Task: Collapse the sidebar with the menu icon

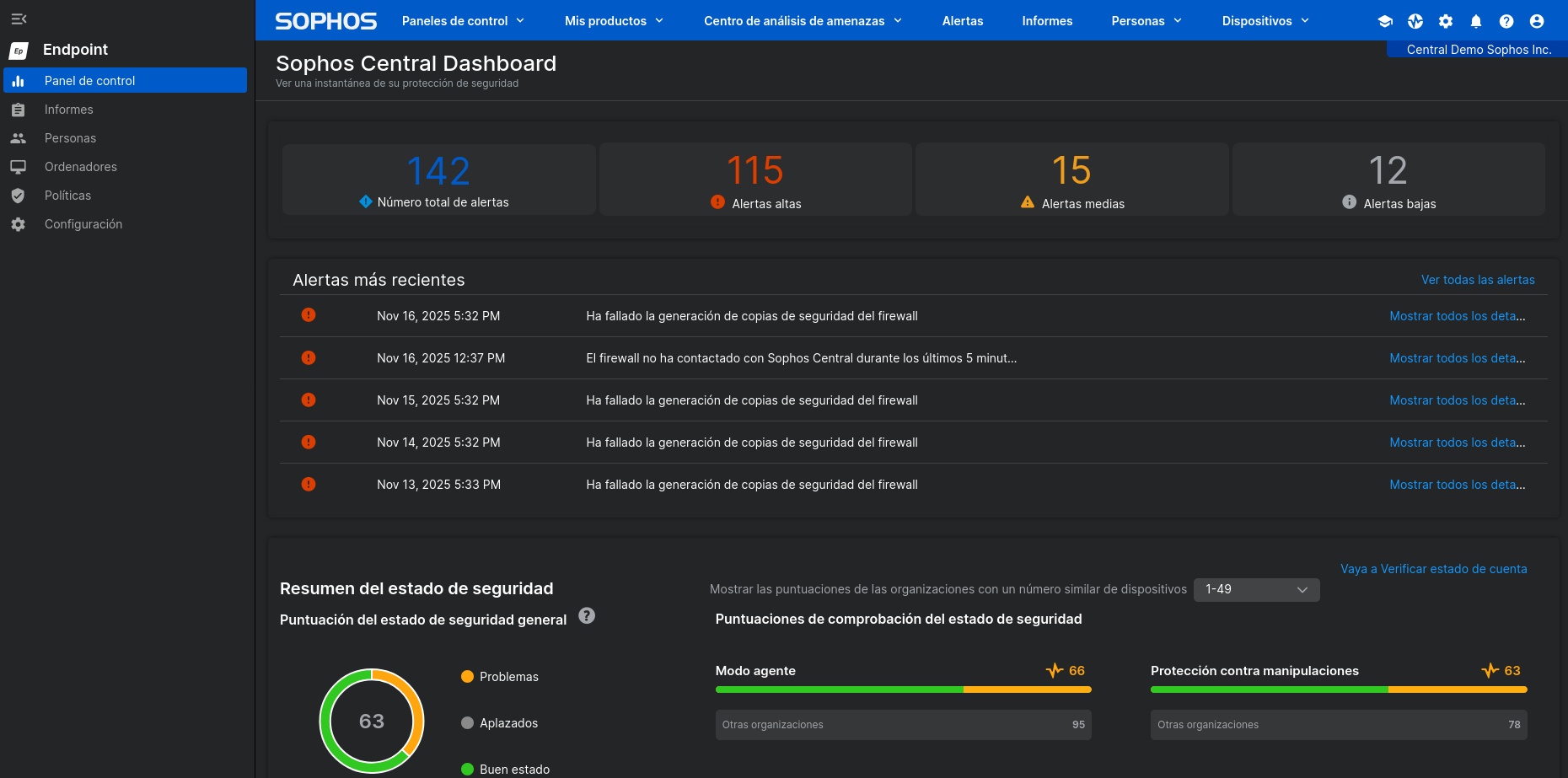Action: (19, 19)
